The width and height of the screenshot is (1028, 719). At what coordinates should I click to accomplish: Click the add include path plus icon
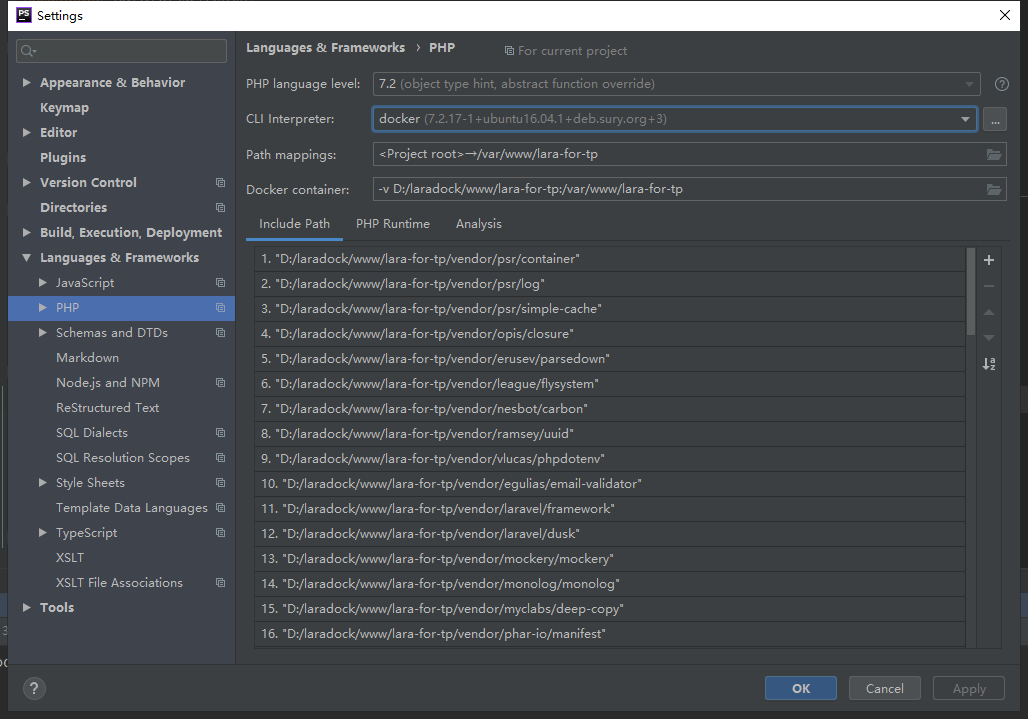(989, 260)
